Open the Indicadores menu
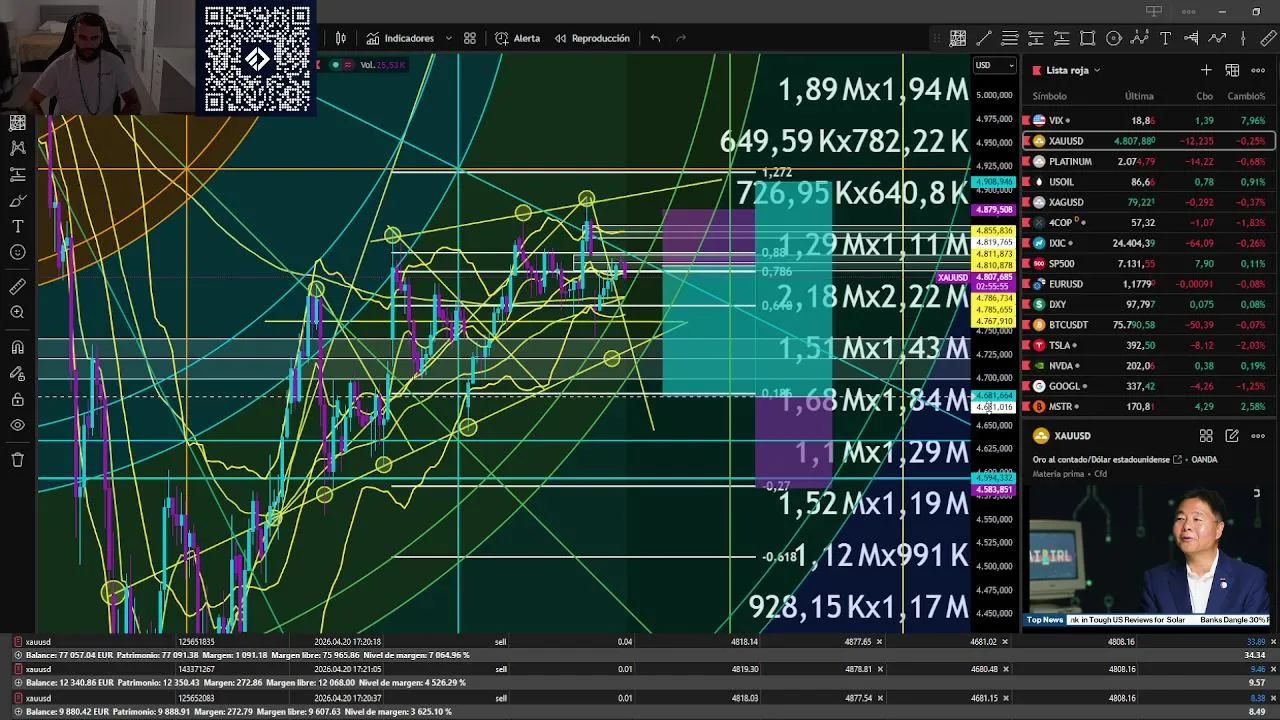The image size is (1280, 720). pyautogui.click(x=400, y=38)
